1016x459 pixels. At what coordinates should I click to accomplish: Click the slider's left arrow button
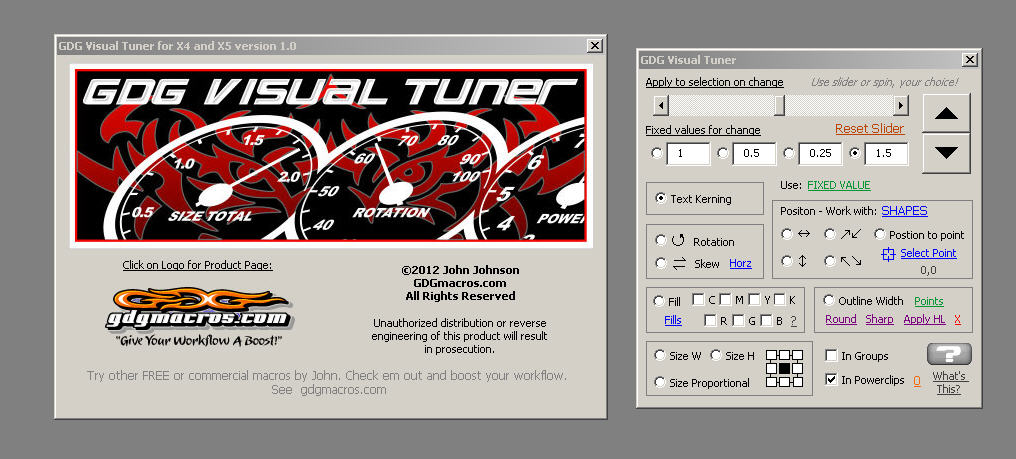[x=660, y=105]
